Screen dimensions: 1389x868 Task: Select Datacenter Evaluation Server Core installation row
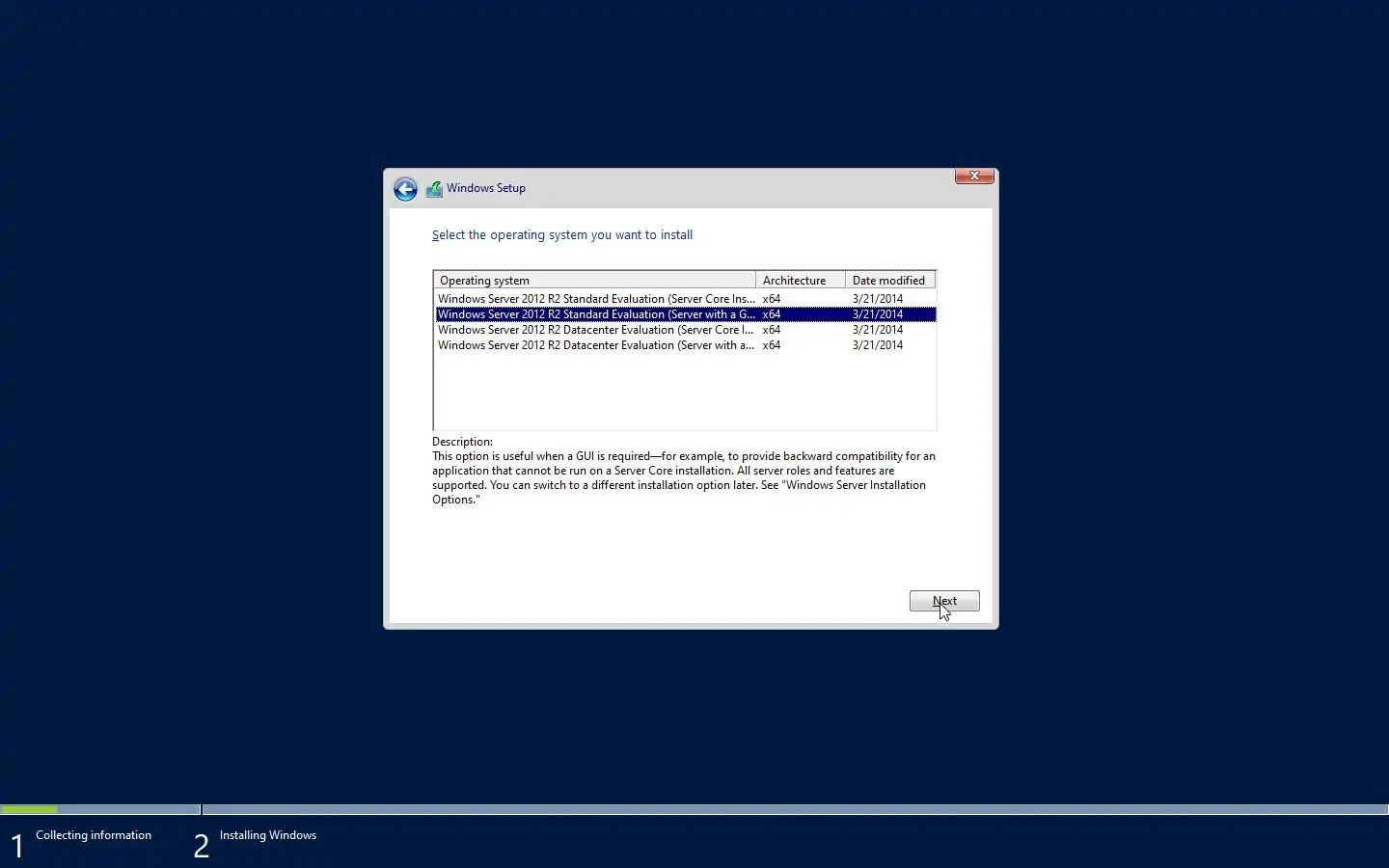pyautogui.click(x=685, y=330)
